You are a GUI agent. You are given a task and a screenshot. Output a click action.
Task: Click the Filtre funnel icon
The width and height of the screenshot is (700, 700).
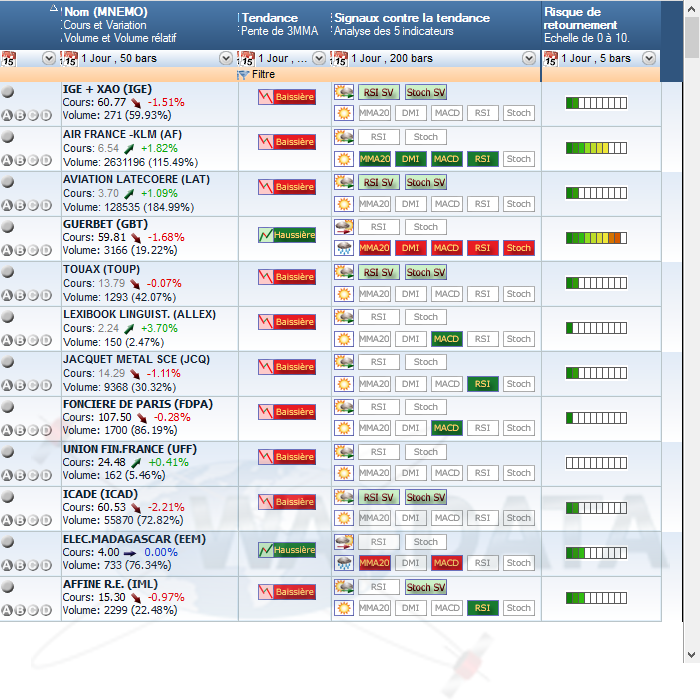pos(243,75)
